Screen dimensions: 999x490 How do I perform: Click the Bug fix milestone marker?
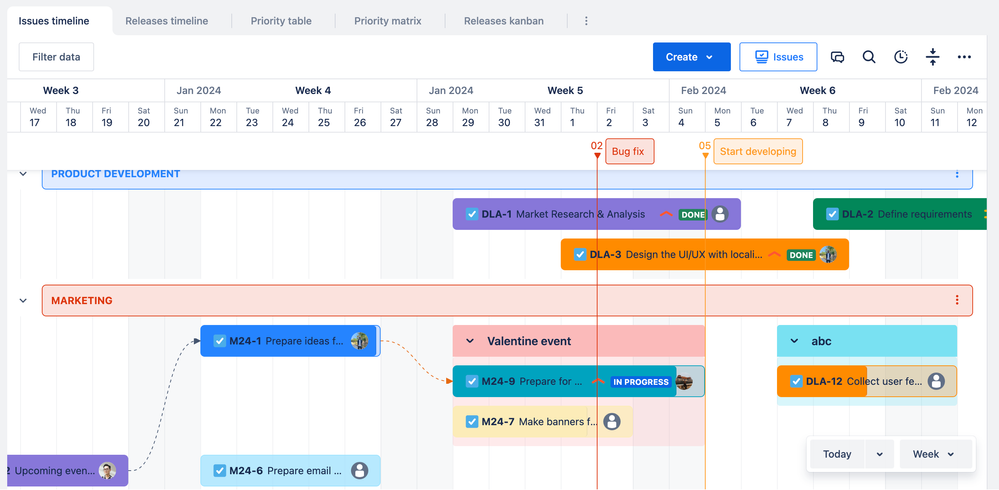coord(629,152)
